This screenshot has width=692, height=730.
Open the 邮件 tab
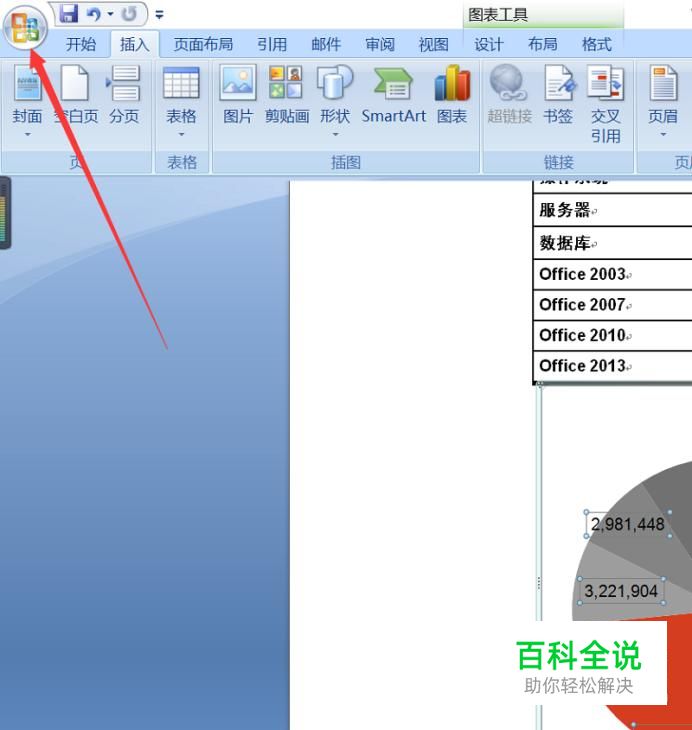coord(326,45)
